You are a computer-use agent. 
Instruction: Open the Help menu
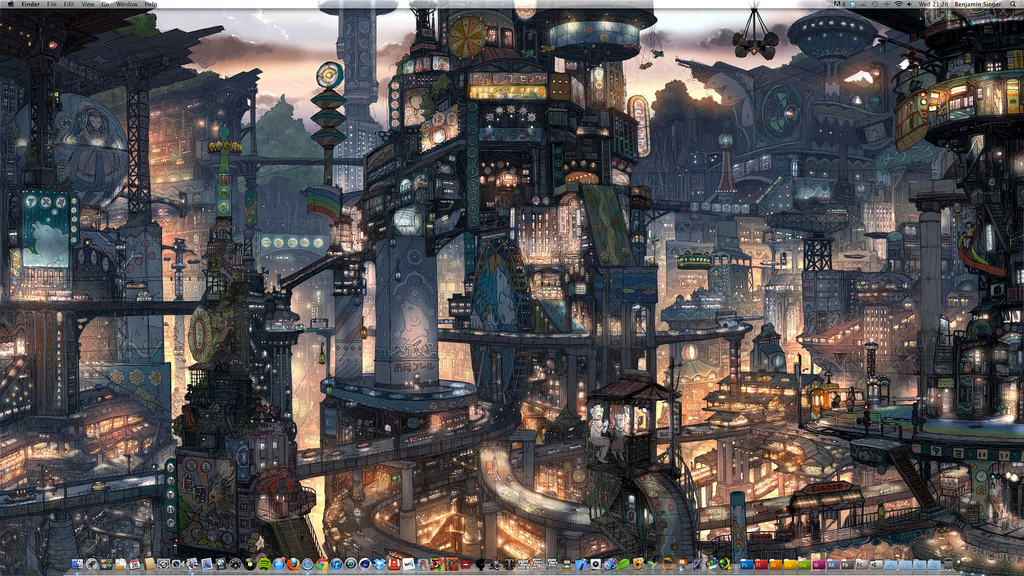pyautogui.click(x=150, y=4)
